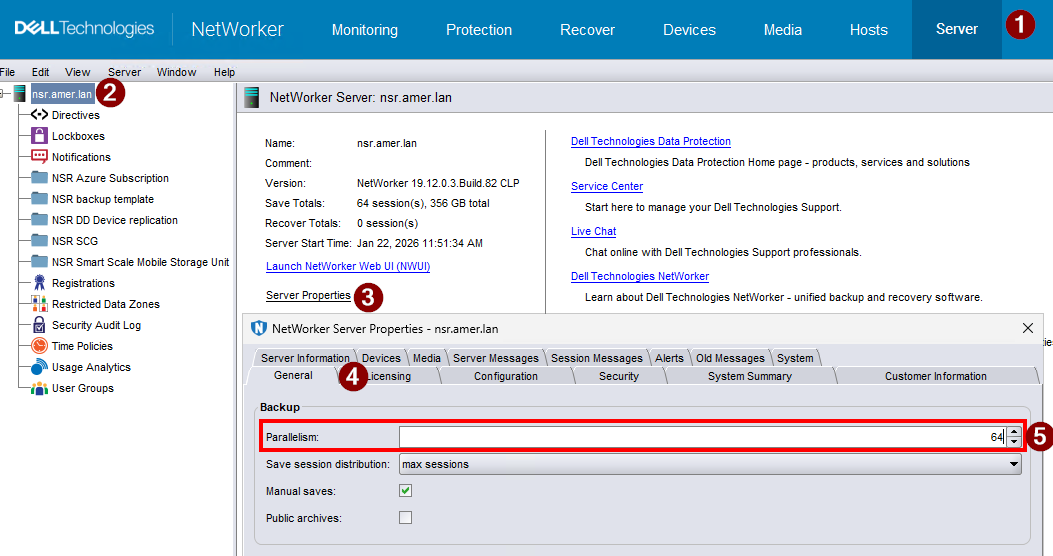Open the Window menu
Screen dimensions: 1053x556
[x=176, y=72]
